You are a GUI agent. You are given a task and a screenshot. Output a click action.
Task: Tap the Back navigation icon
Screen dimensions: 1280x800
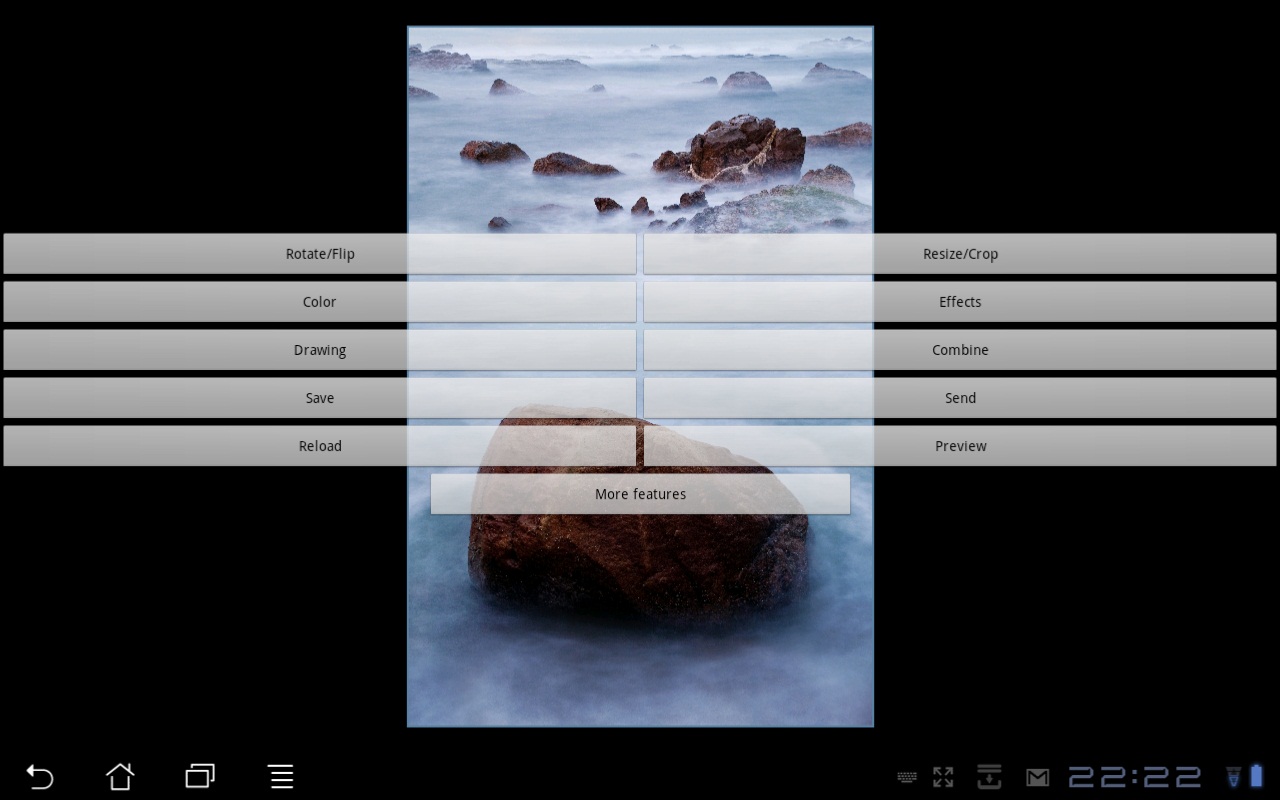(x=40, y=776)
